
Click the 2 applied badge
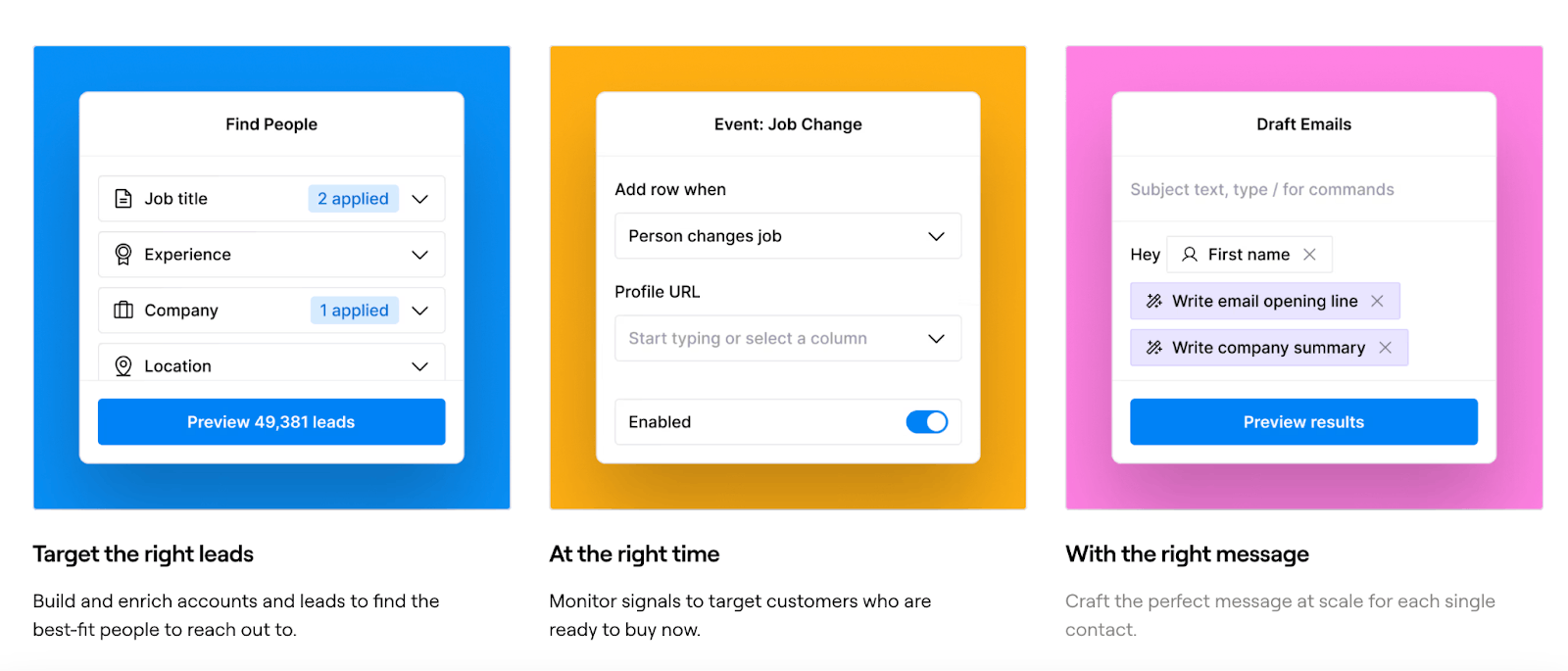[353, 199]
